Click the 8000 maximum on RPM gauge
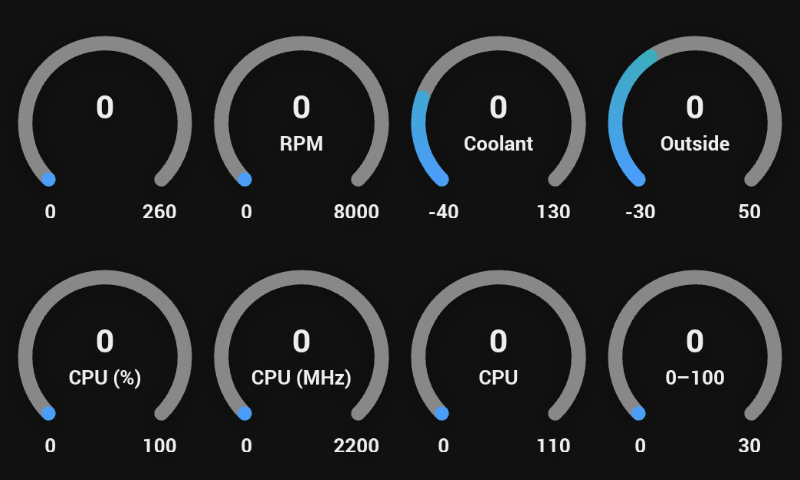Image resolution: width=800 pixels, height=480 pixels. (x=356, y=212)
